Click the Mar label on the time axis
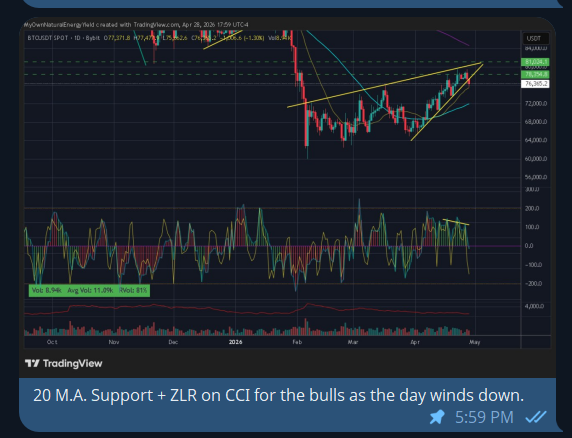The image size is (572, 438). [x=353, y=342]
